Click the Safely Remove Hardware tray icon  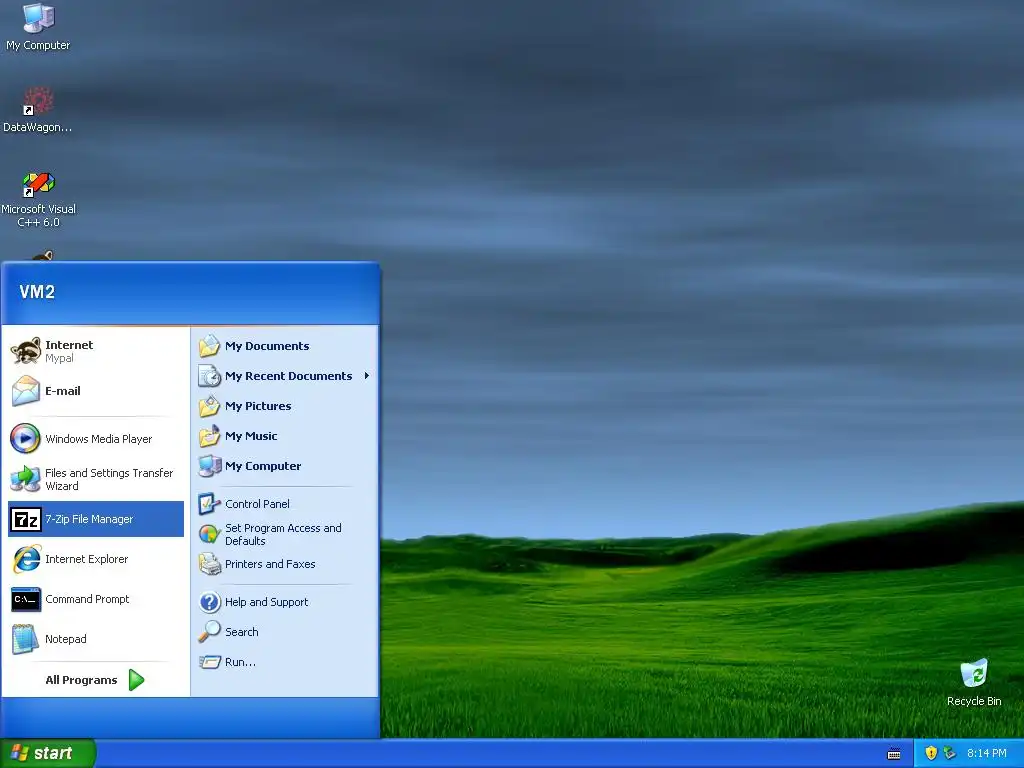950,753
